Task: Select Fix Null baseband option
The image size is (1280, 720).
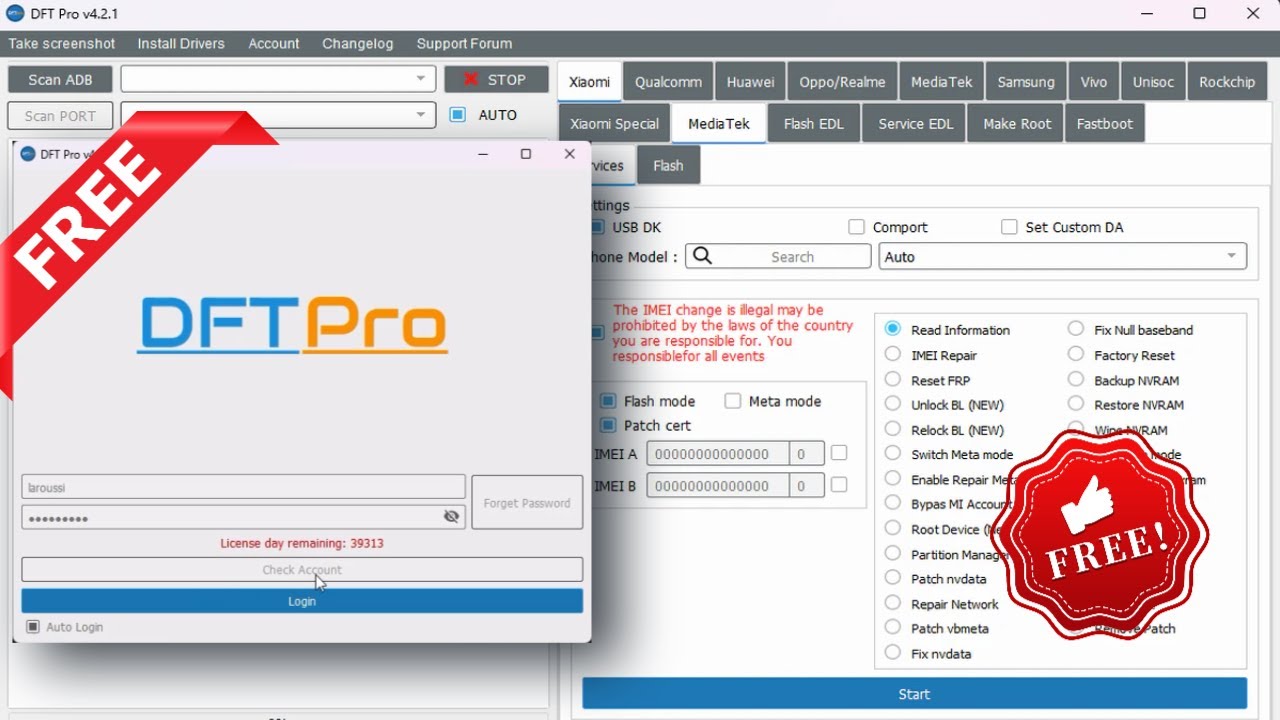Action: pyautogui.click(x=1076, y=329)
